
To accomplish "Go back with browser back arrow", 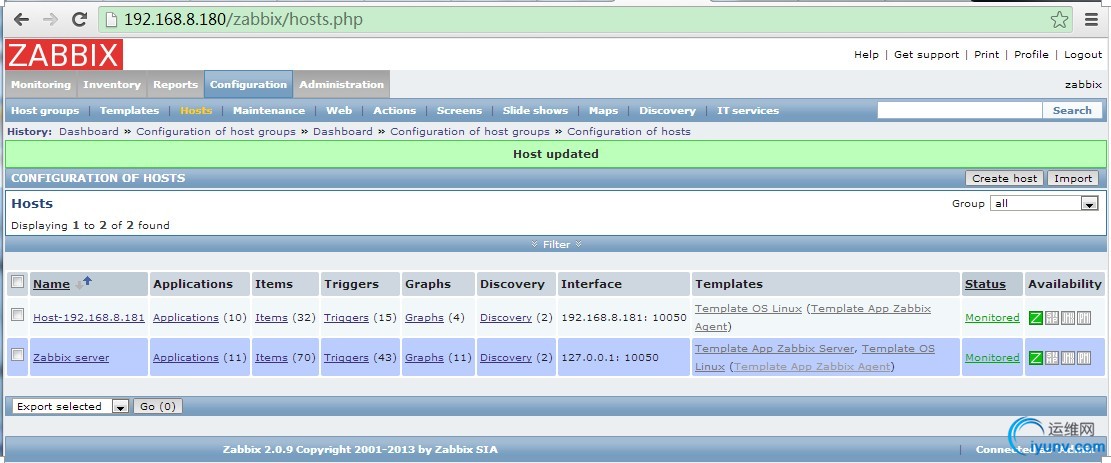I will click(x=22, y=19).
